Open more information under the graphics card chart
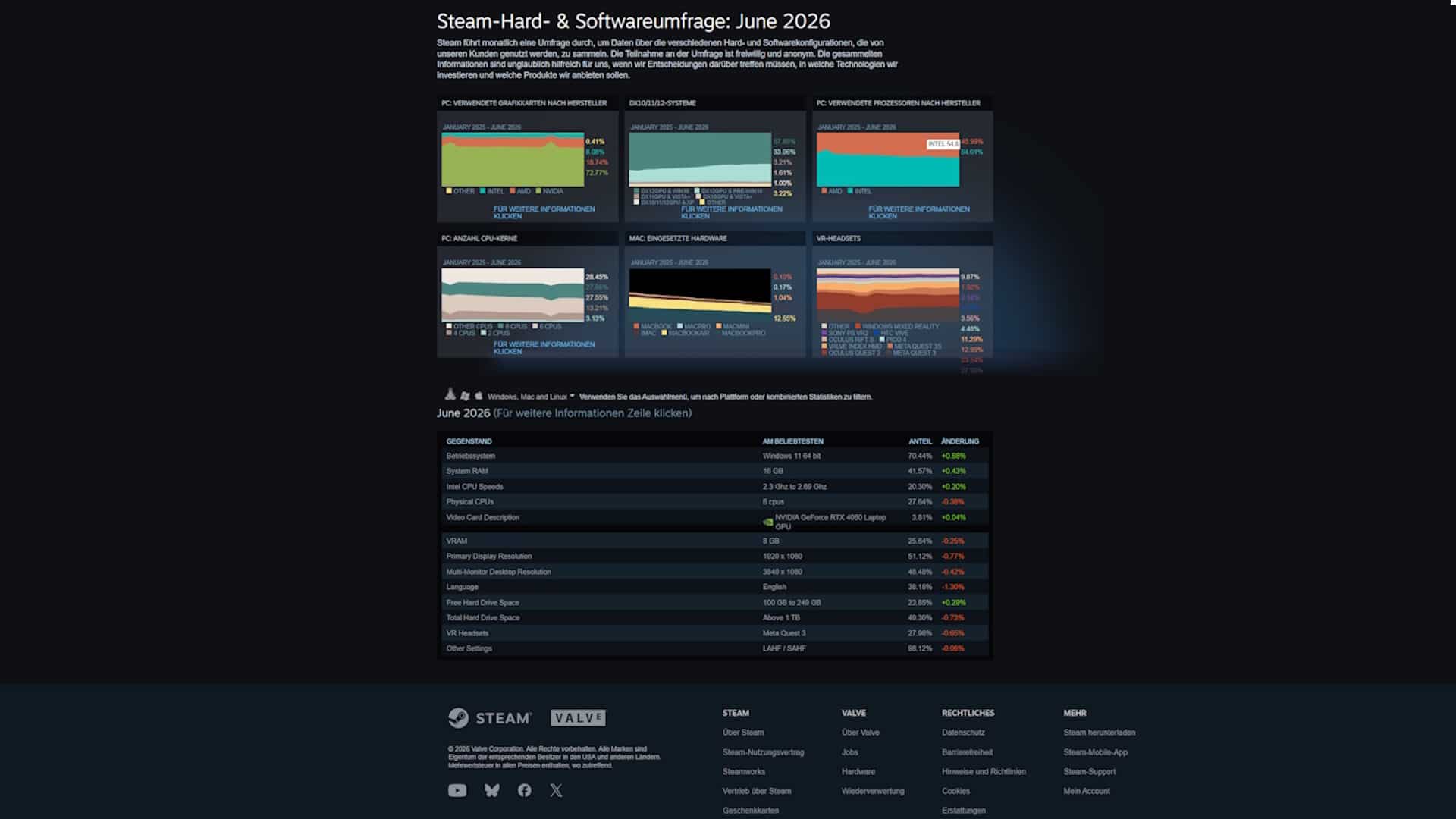 point(544,212)
